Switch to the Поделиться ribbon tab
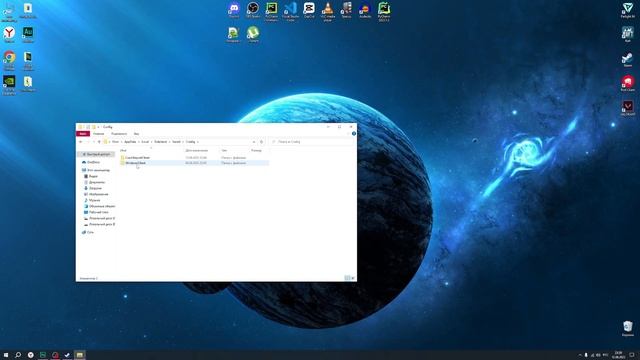Screen dimensions: 640x360 [119, 133]
